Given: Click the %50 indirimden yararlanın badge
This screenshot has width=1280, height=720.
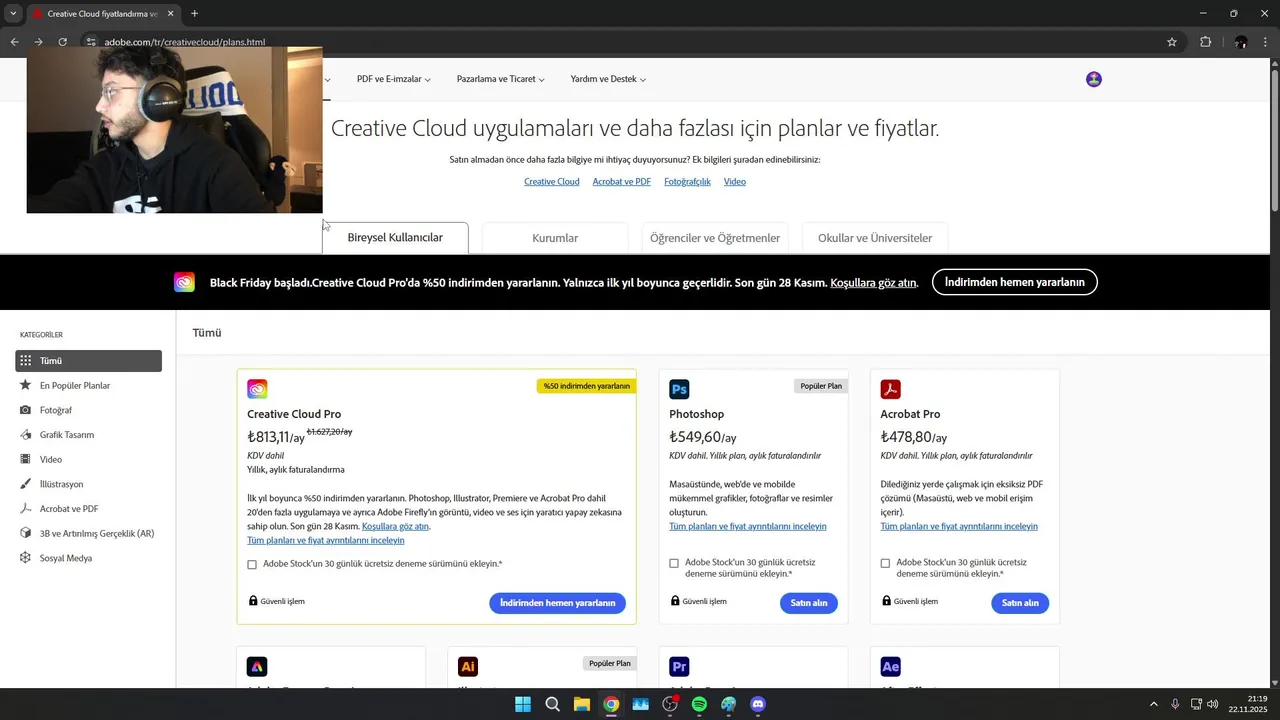Looking at the screenshot, I should coord(586,386).
